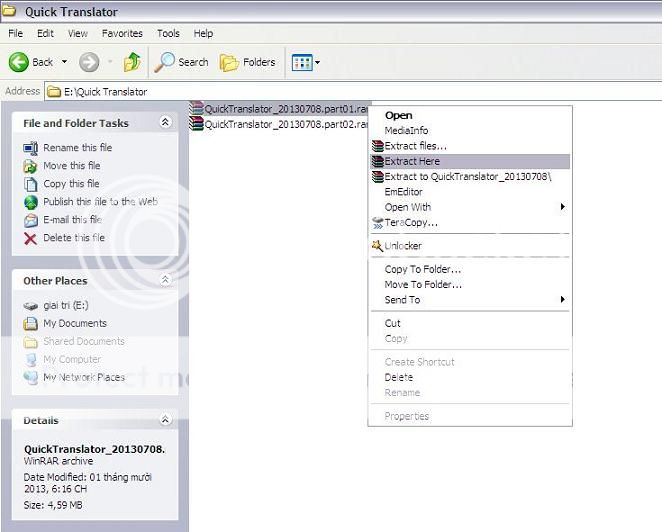Click the TeraCopy icon in context menu

coord(377,222)
